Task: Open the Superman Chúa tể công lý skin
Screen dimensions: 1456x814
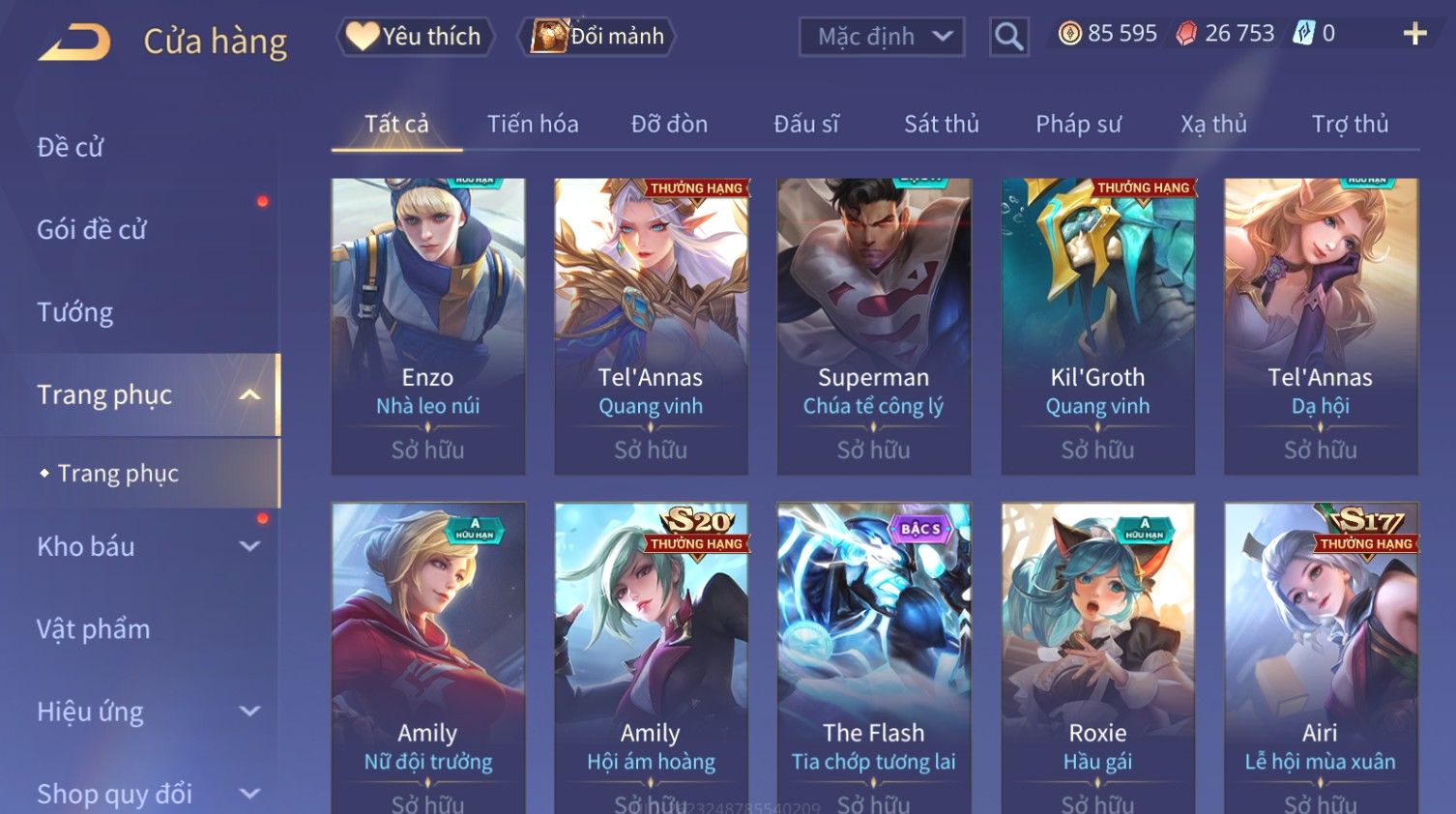Action: tap(874, 326)
